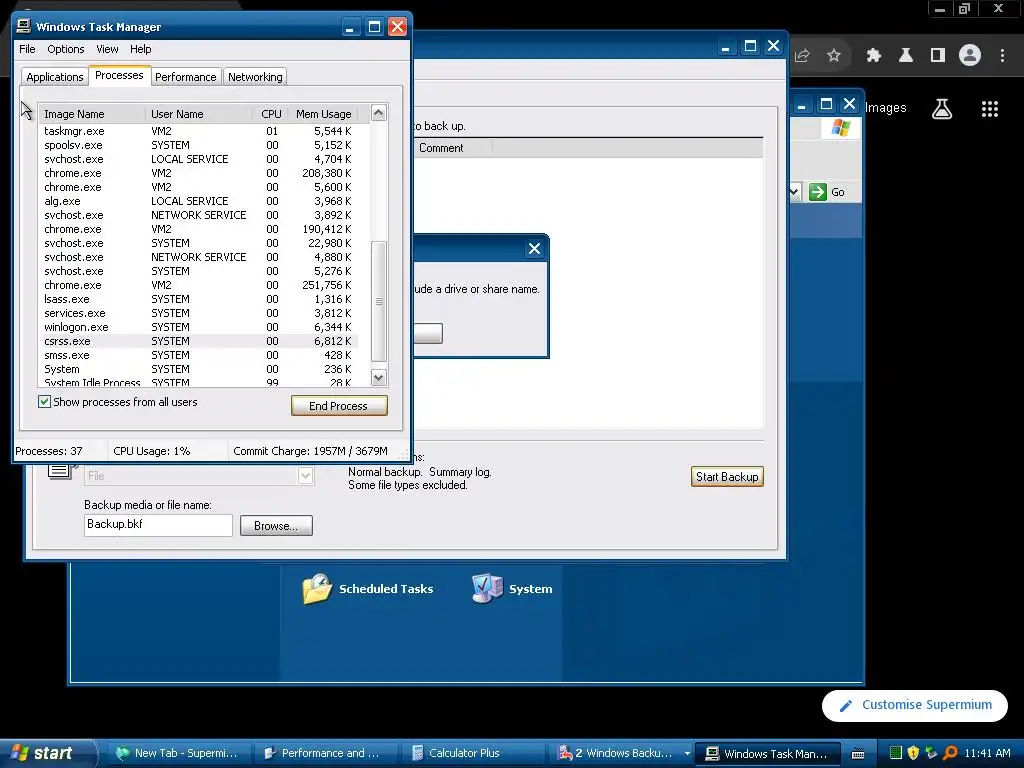Viewport: 1024px width, 768px height.
Task: Open the View menu in Task Manager
Action: pos(107,49)
